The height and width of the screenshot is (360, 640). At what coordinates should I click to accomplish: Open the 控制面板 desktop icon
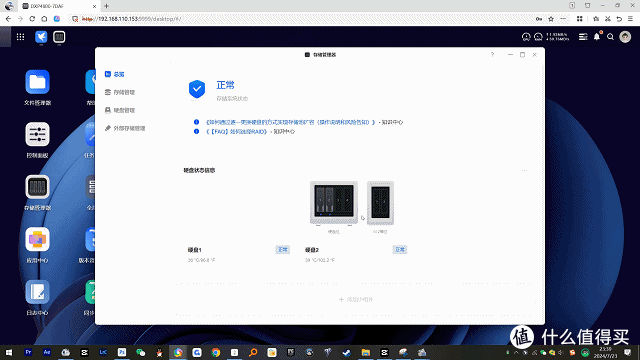[37, 135]
